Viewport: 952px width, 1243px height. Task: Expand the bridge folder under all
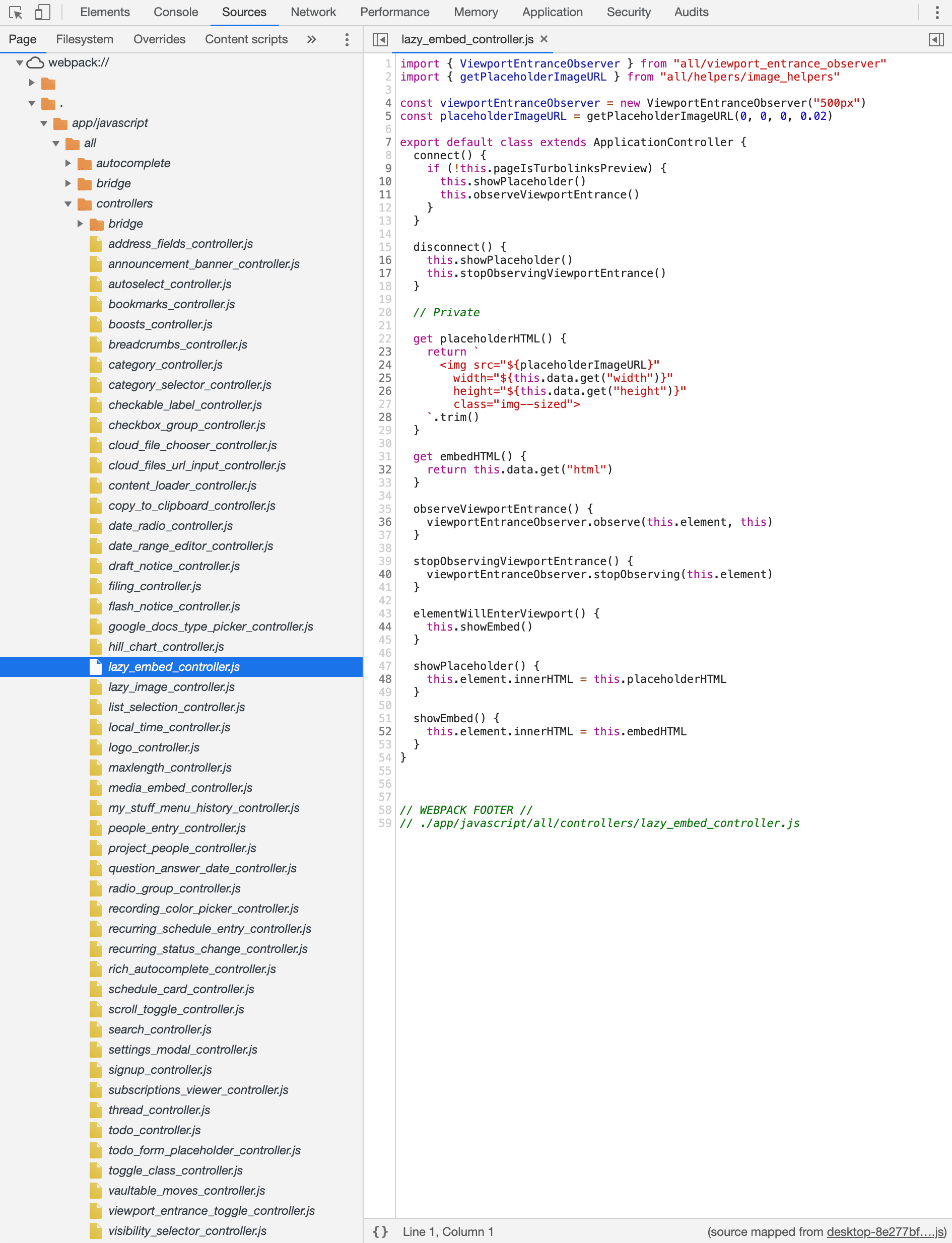tap(68, 183)
